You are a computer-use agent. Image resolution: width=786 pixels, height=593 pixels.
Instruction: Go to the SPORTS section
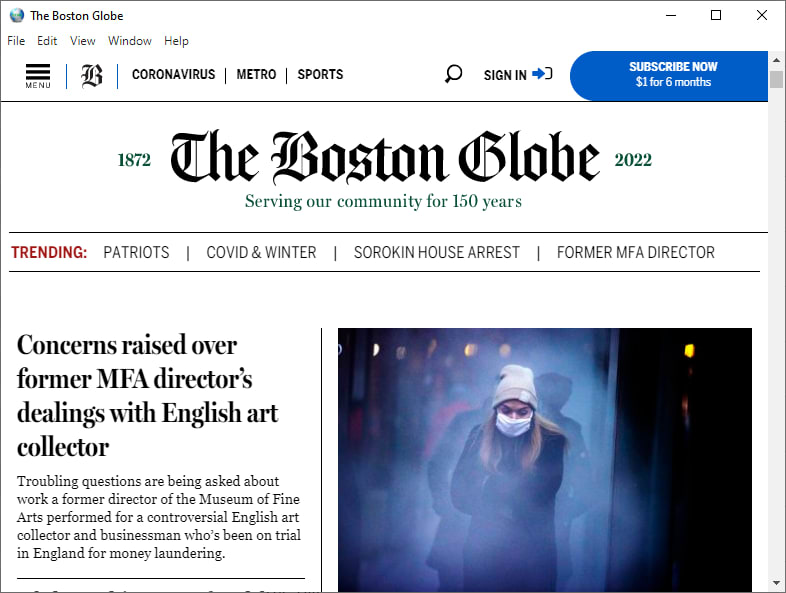click(320, 74)
